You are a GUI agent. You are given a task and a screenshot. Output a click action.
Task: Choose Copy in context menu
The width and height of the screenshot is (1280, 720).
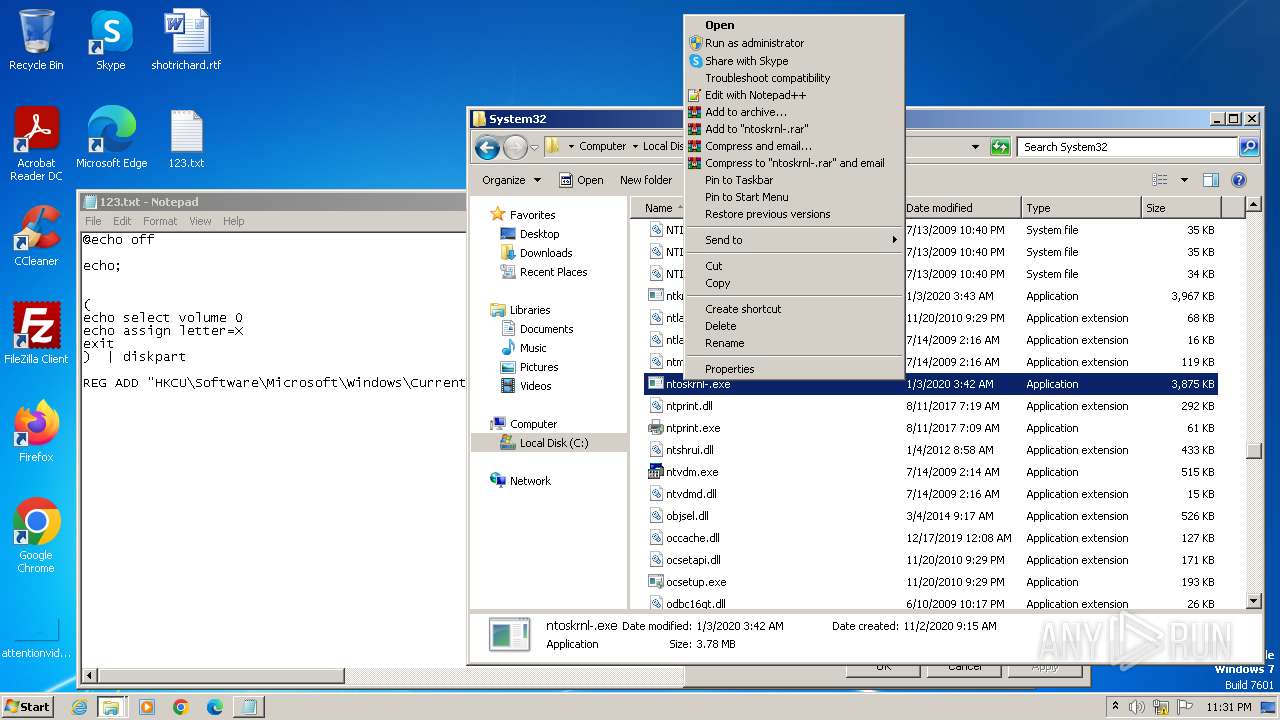[x=794, y=283]
